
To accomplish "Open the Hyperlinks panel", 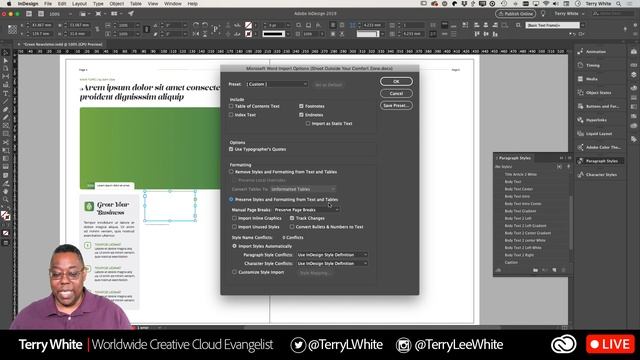I will click(x=599, y=120).
